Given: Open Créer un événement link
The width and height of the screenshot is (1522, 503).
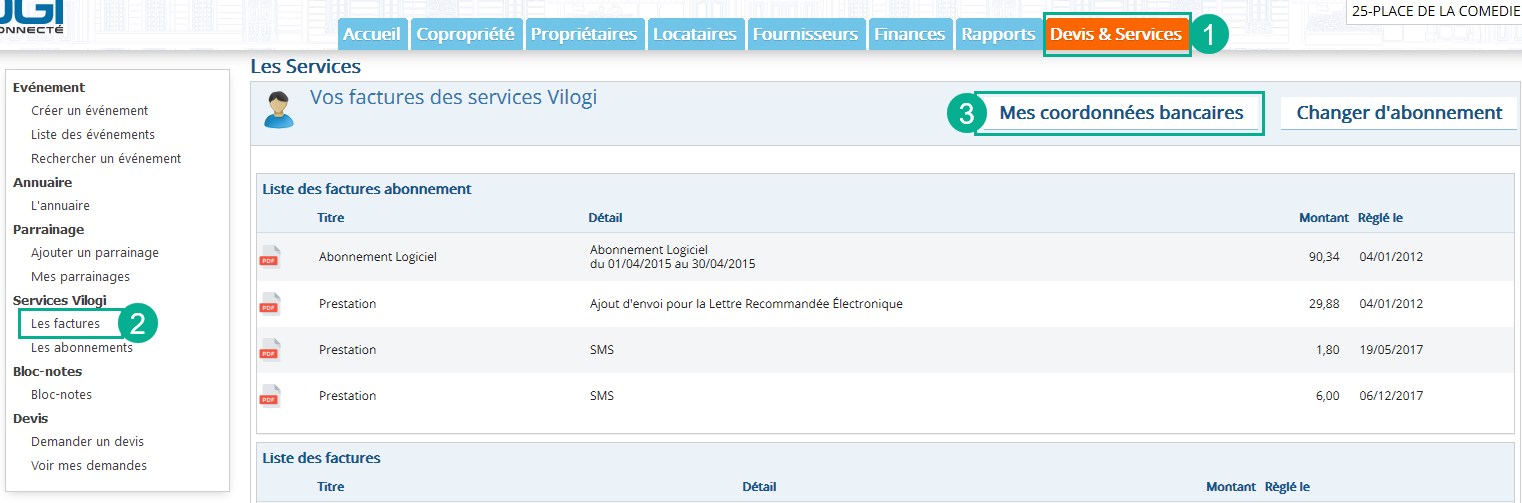Looking at the screenshot, I should 90,111.
